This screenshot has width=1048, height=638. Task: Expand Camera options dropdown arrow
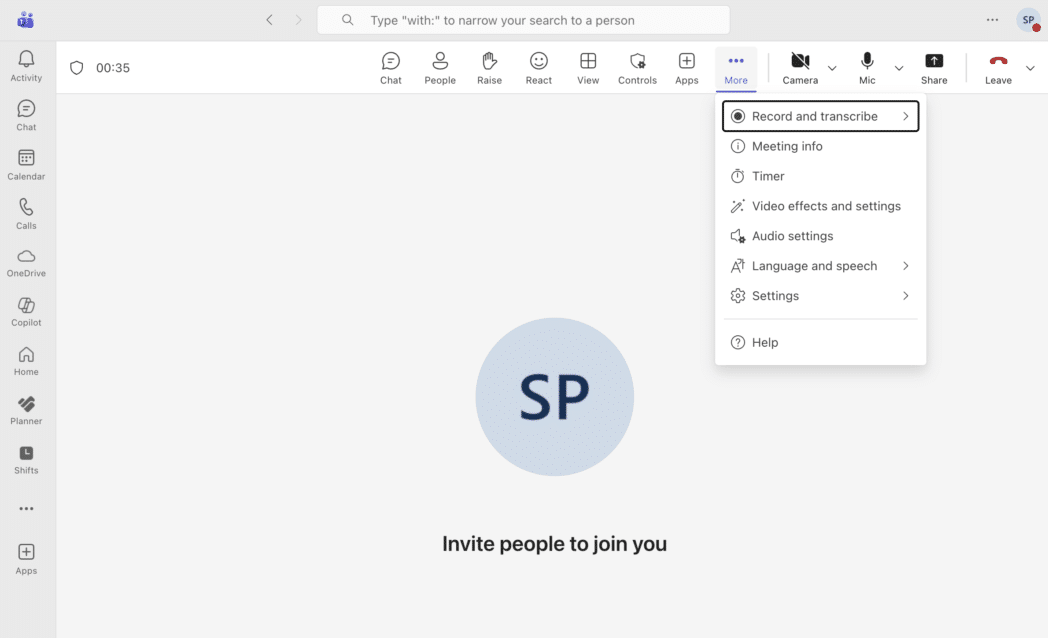pyautogui.click(x=832, y=68)
